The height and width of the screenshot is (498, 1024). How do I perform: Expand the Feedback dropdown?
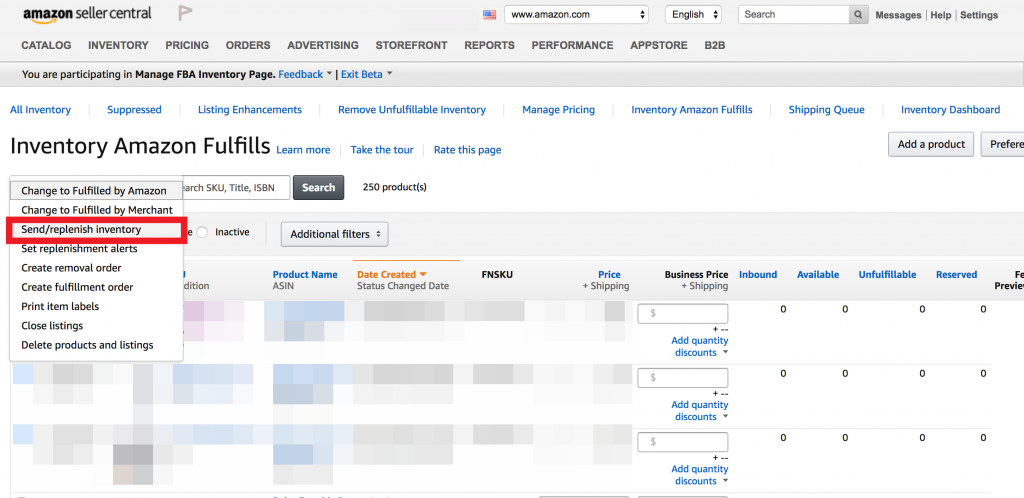(305, 74)
